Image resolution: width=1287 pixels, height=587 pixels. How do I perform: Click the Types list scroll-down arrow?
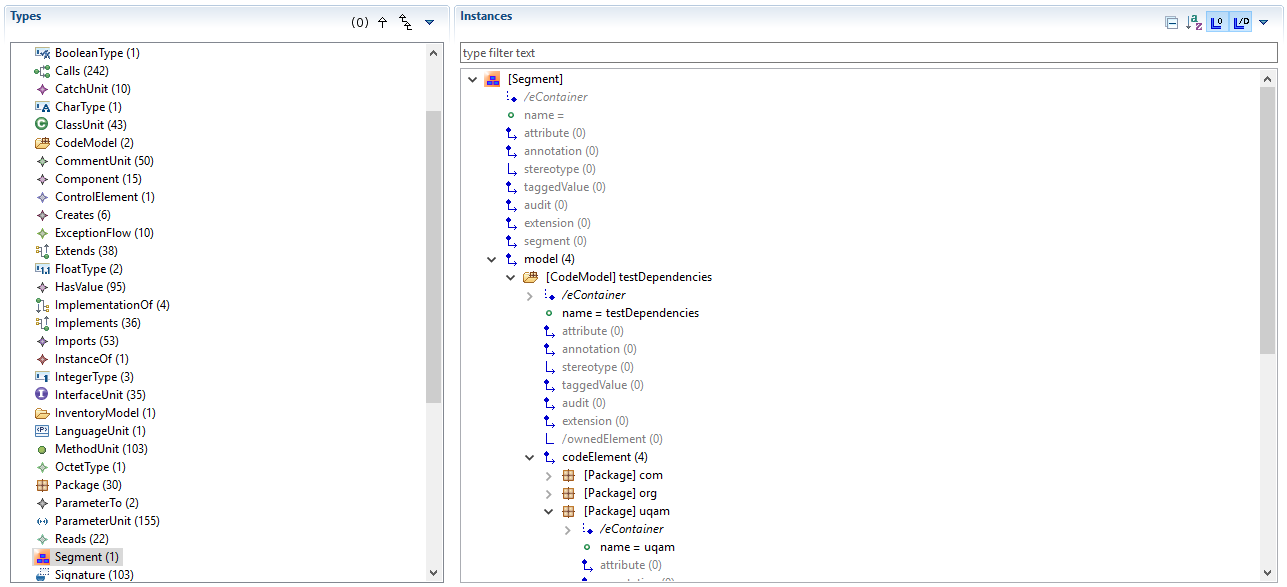click(x=433, y=573)
